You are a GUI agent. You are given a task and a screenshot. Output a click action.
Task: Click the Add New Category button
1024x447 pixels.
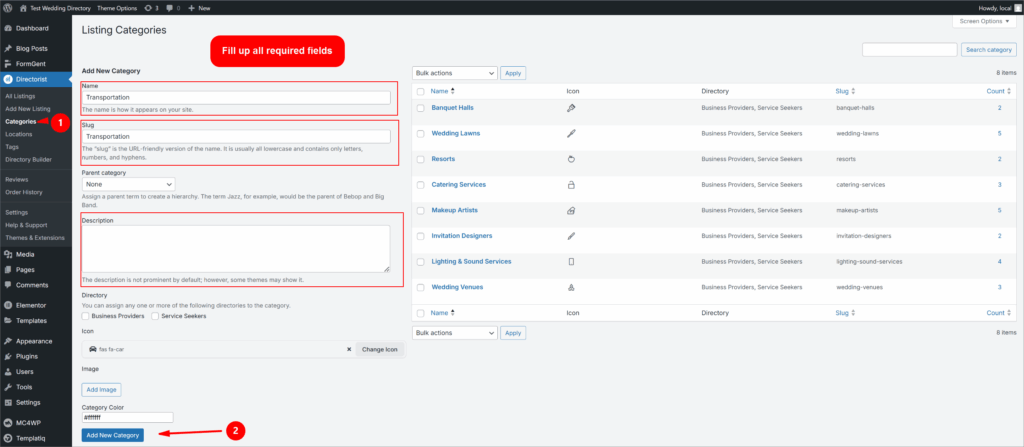click(x=113, y=435)
